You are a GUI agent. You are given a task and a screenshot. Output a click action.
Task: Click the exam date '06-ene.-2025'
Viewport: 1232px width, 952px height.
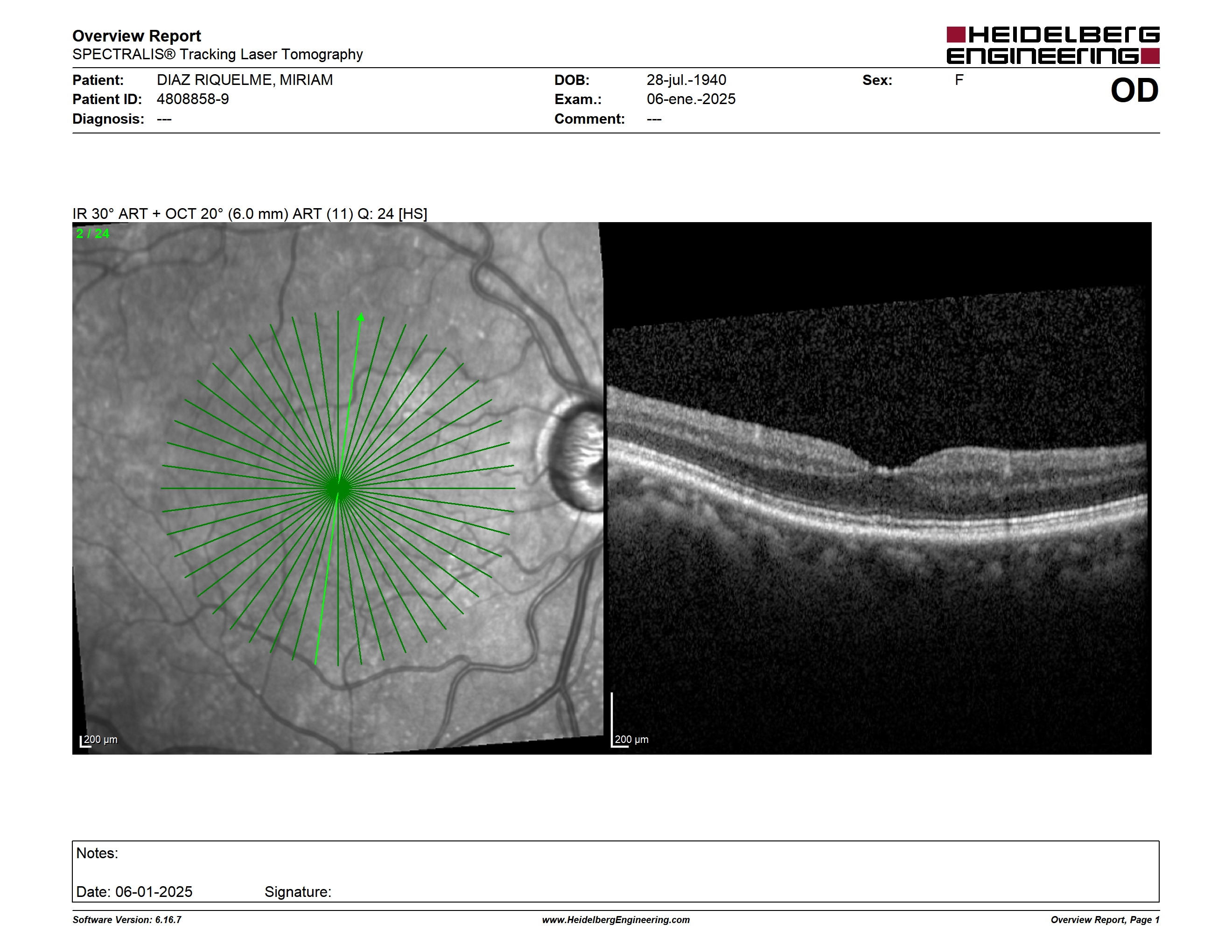pyautogui.click(x=691, y=99)
